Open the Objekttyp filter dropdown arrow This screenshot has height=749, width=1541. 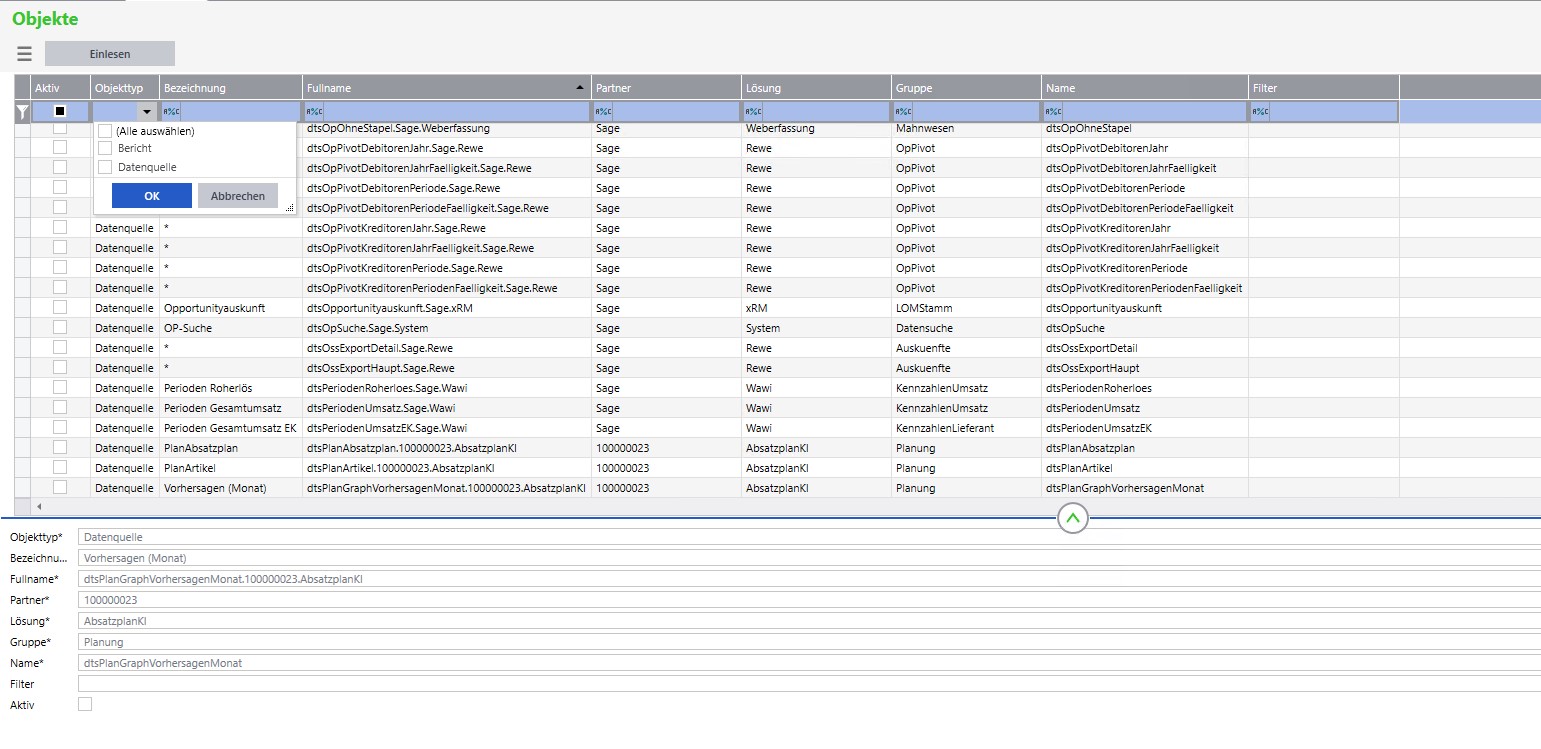(x=147, y=112)
